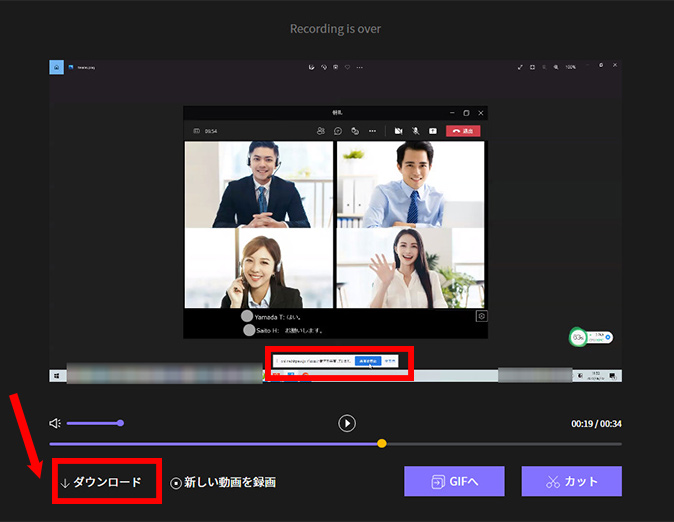Click the Teams meeting timer 09:54
The width and height of the screenshot is (674, 522).
click(211, 131)
